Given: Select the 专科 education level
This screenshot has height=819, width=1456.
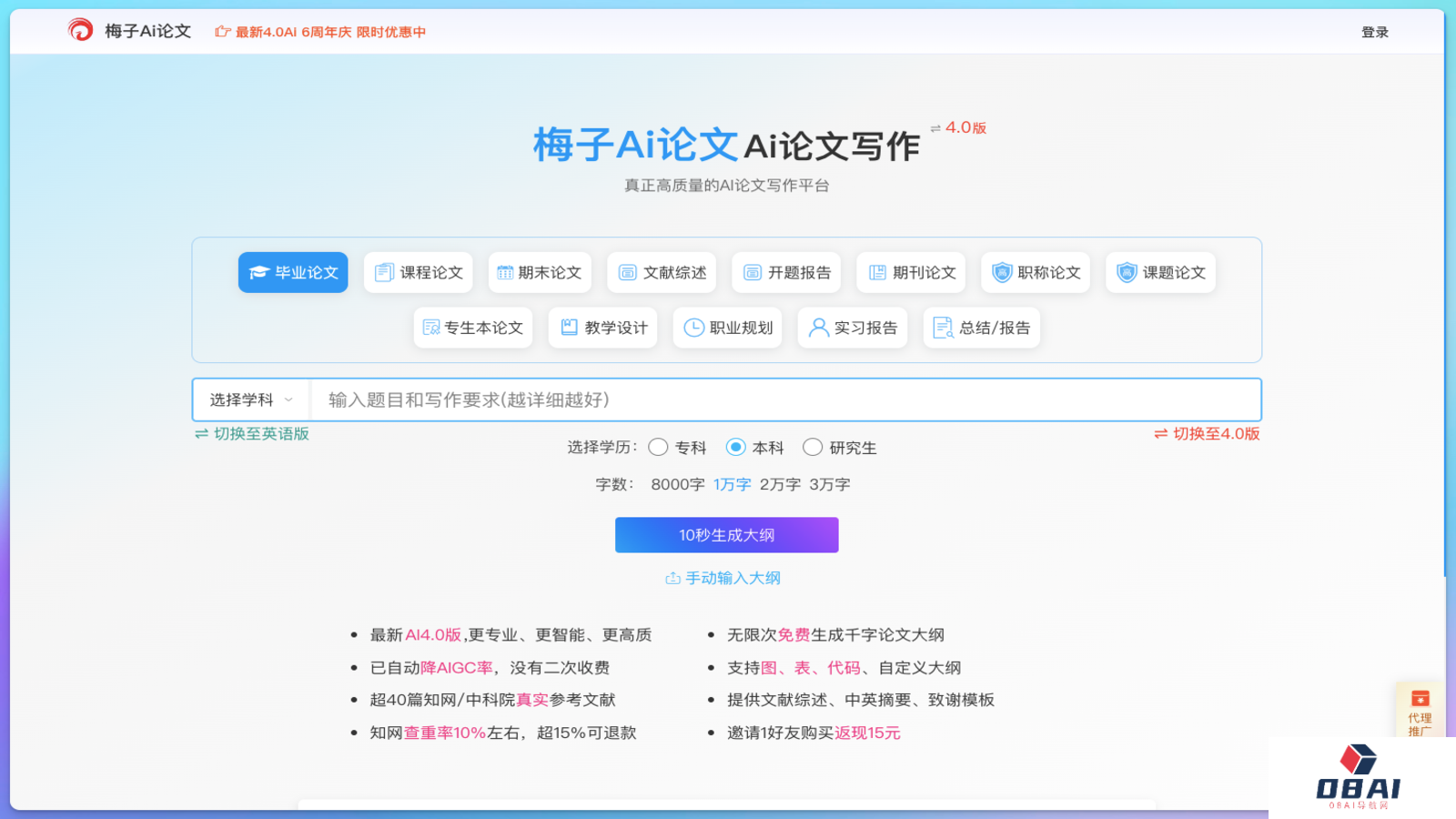Looking at the screenshot, I should click(x=658, y=447).
